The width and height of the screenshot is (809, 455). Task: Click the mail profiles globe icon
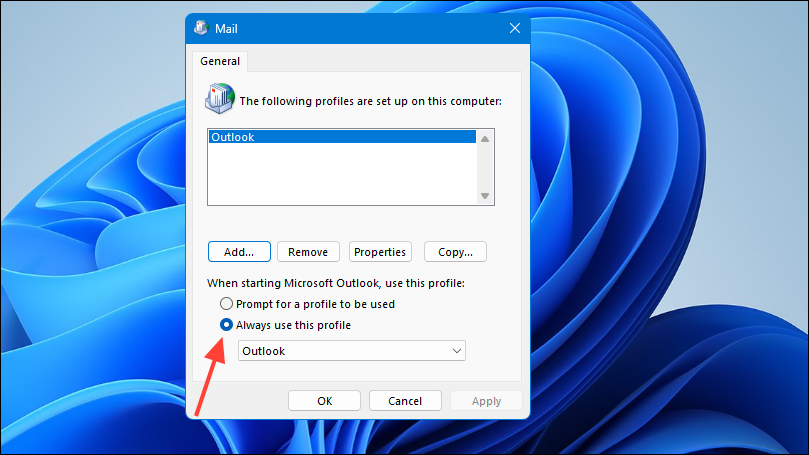click(x=220, y=98)
